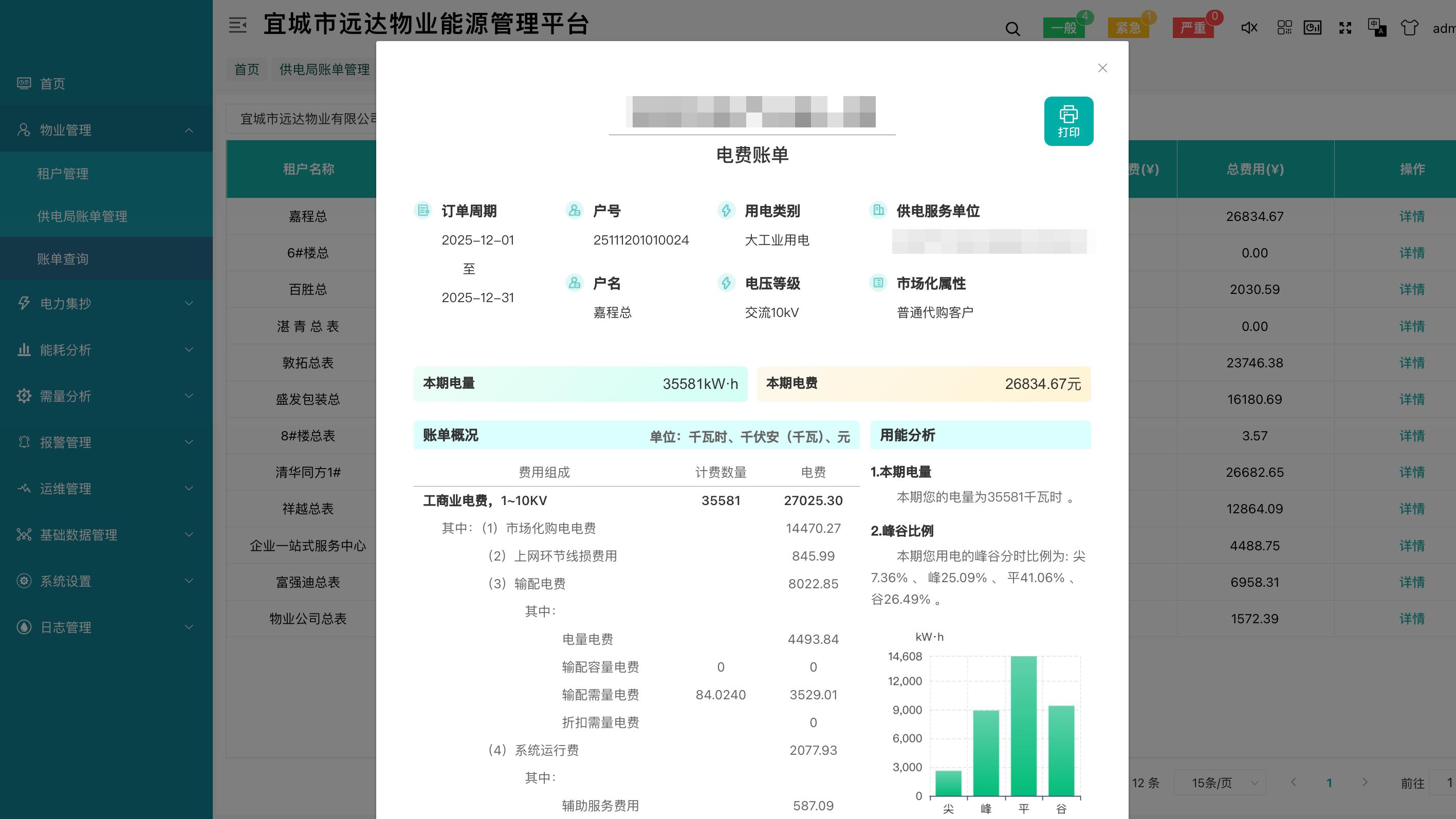Open 详情 for the 嘉程总 row
Image resolution: width=1456 pixels, height=819 pixels.
(1411, 216)
